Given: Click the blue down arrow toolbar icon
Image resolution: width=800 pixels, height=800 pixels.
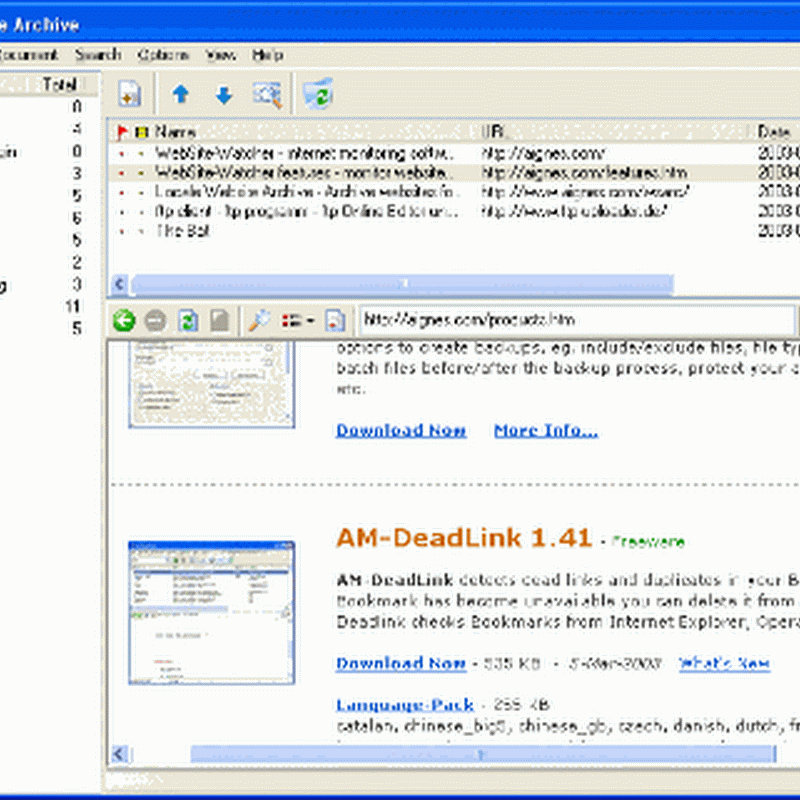Looking at the screenshot, I should 224,95.
